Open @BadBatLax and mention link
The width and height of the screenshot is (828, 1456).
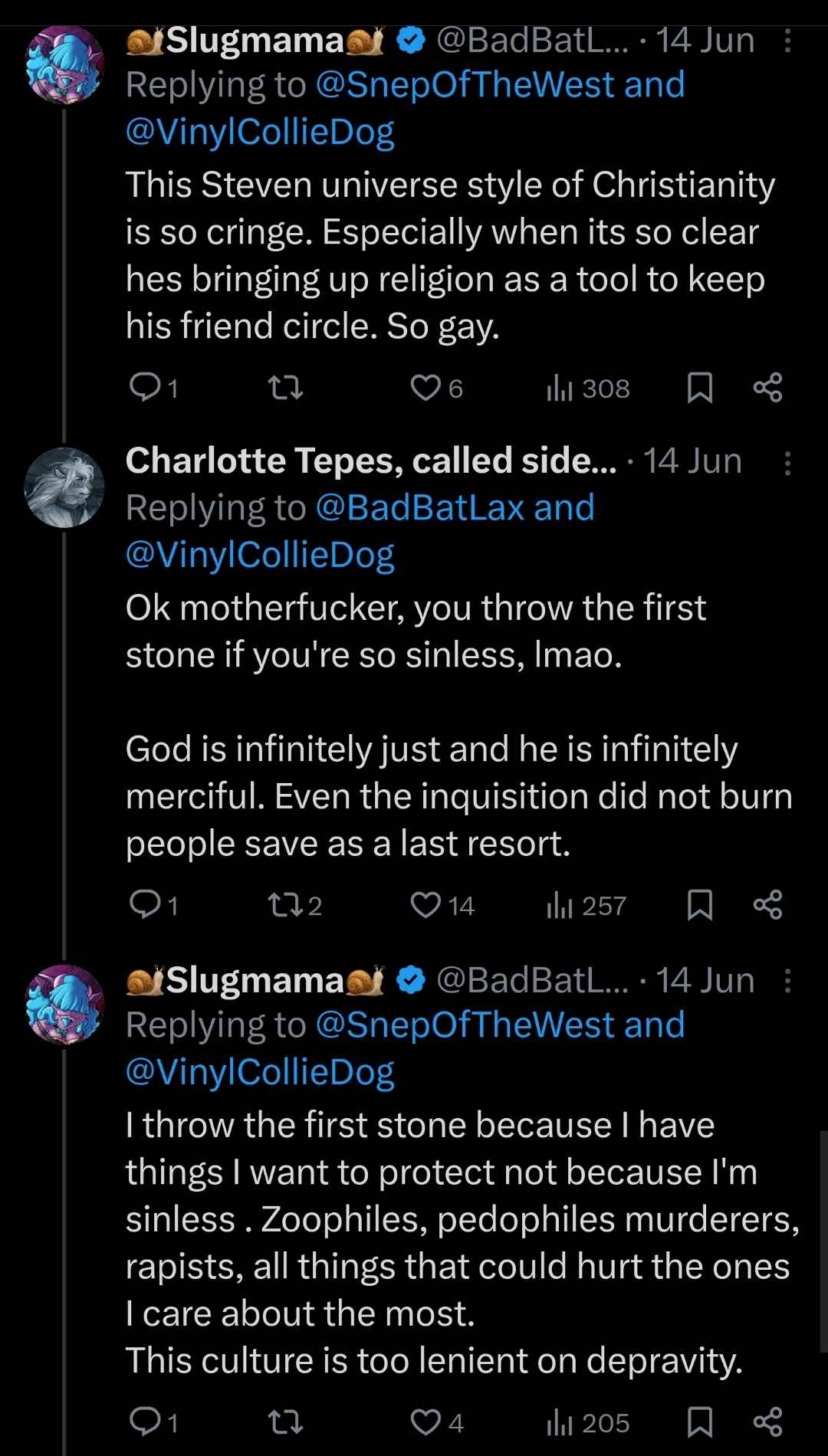click(455, 507)
